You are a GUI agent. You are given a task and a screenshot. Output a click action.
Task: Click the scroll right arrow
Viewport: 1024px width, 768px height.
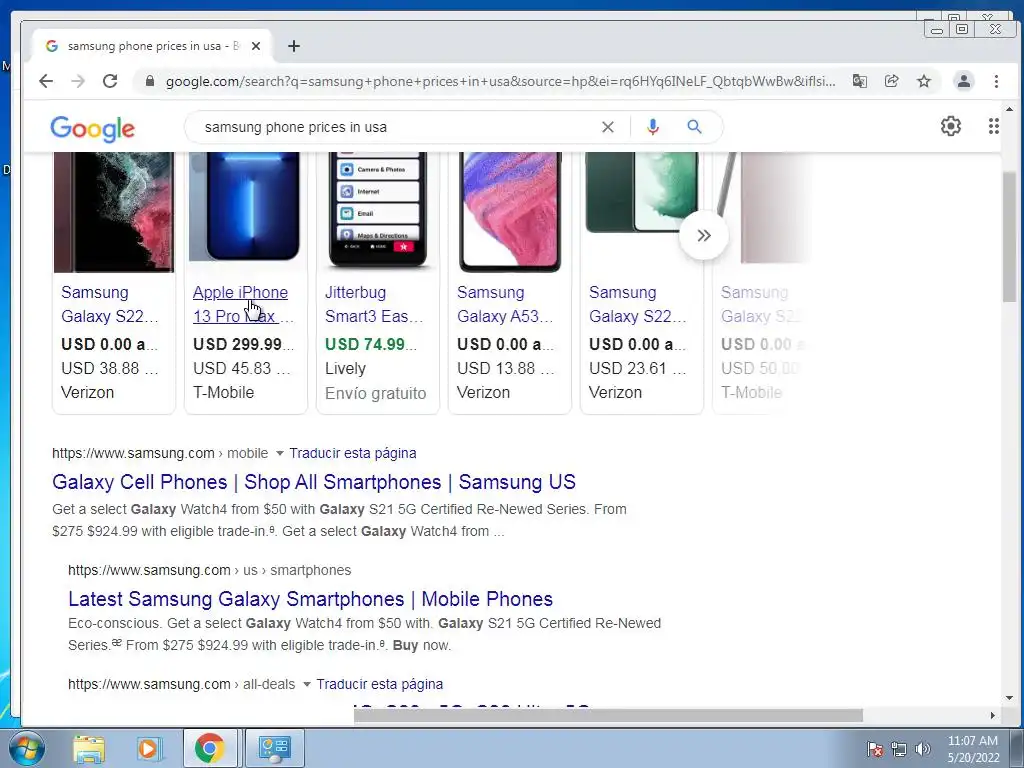point(993,716)
